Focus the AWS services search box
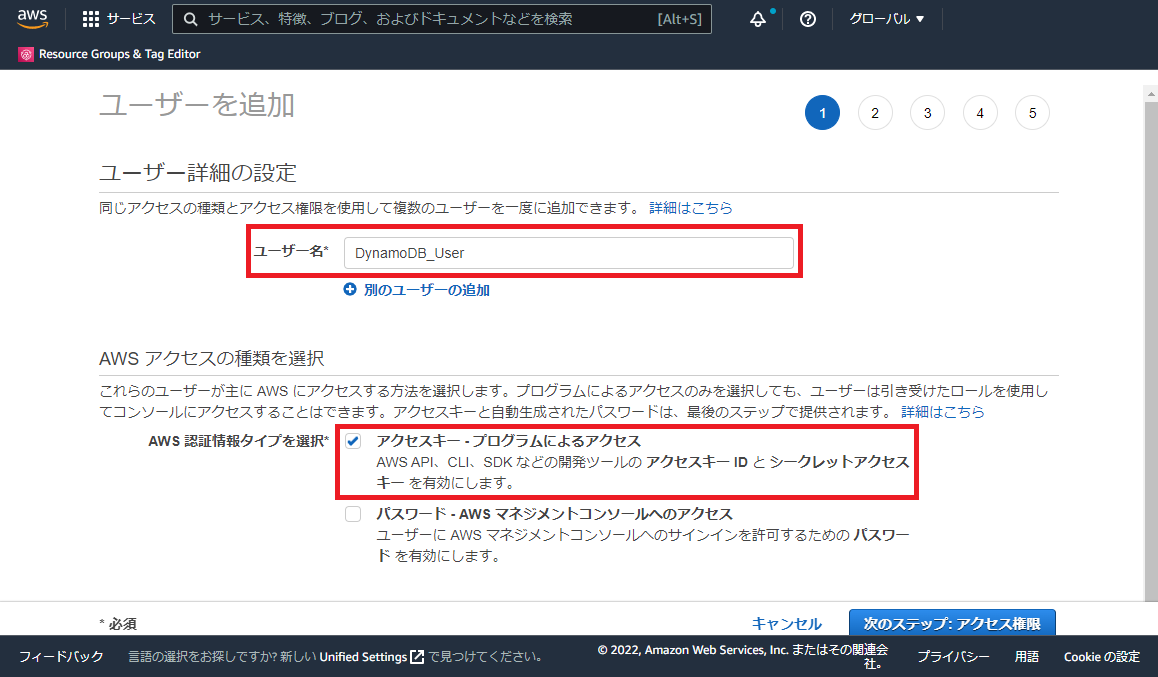This screenshot has width=1158, height=677. pyautogui.click(x=430, y=19)
